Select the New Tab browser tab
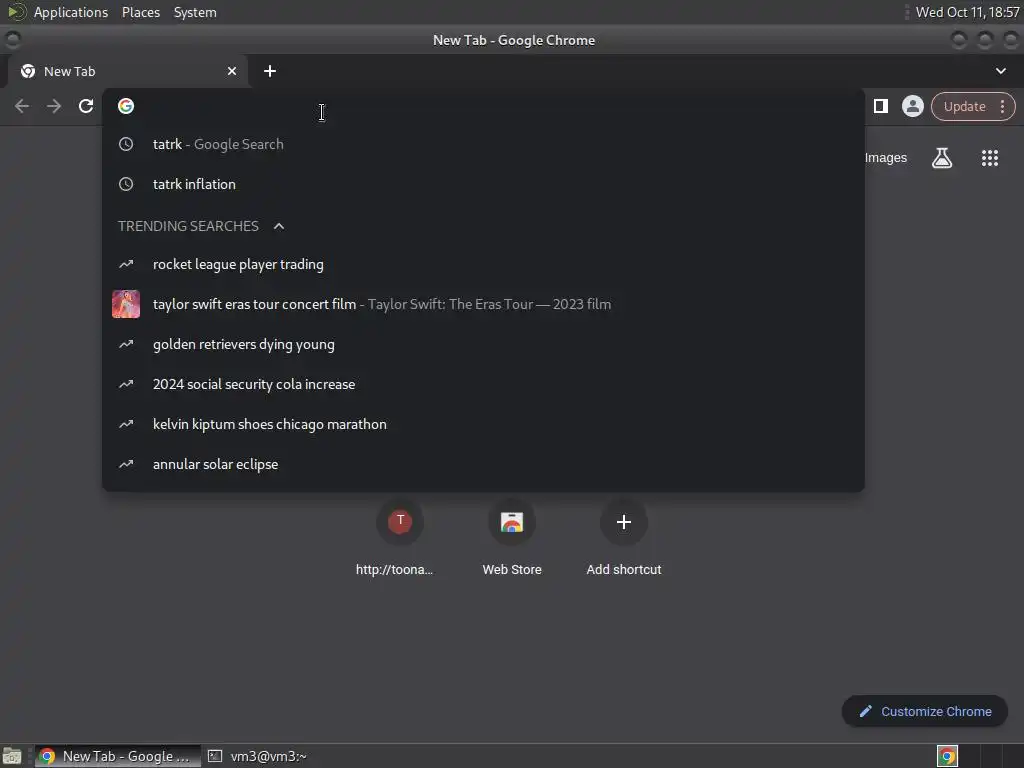 (127, 71)
